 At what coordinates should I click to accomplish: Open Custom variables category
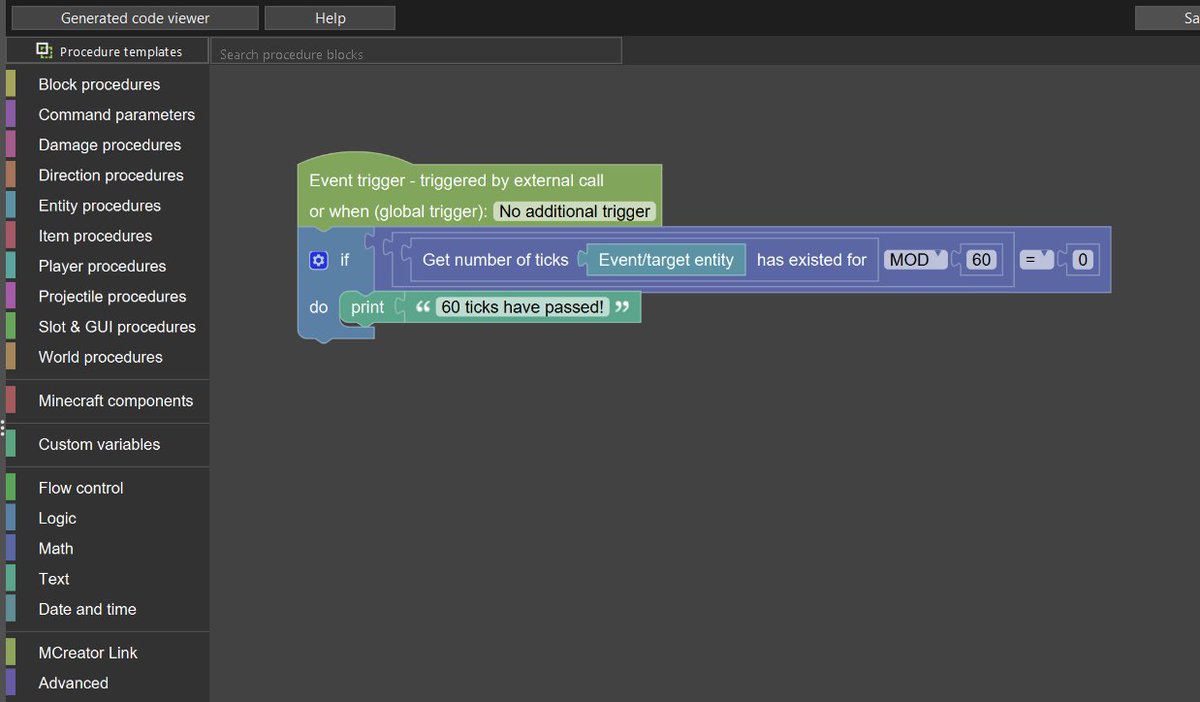99,444
